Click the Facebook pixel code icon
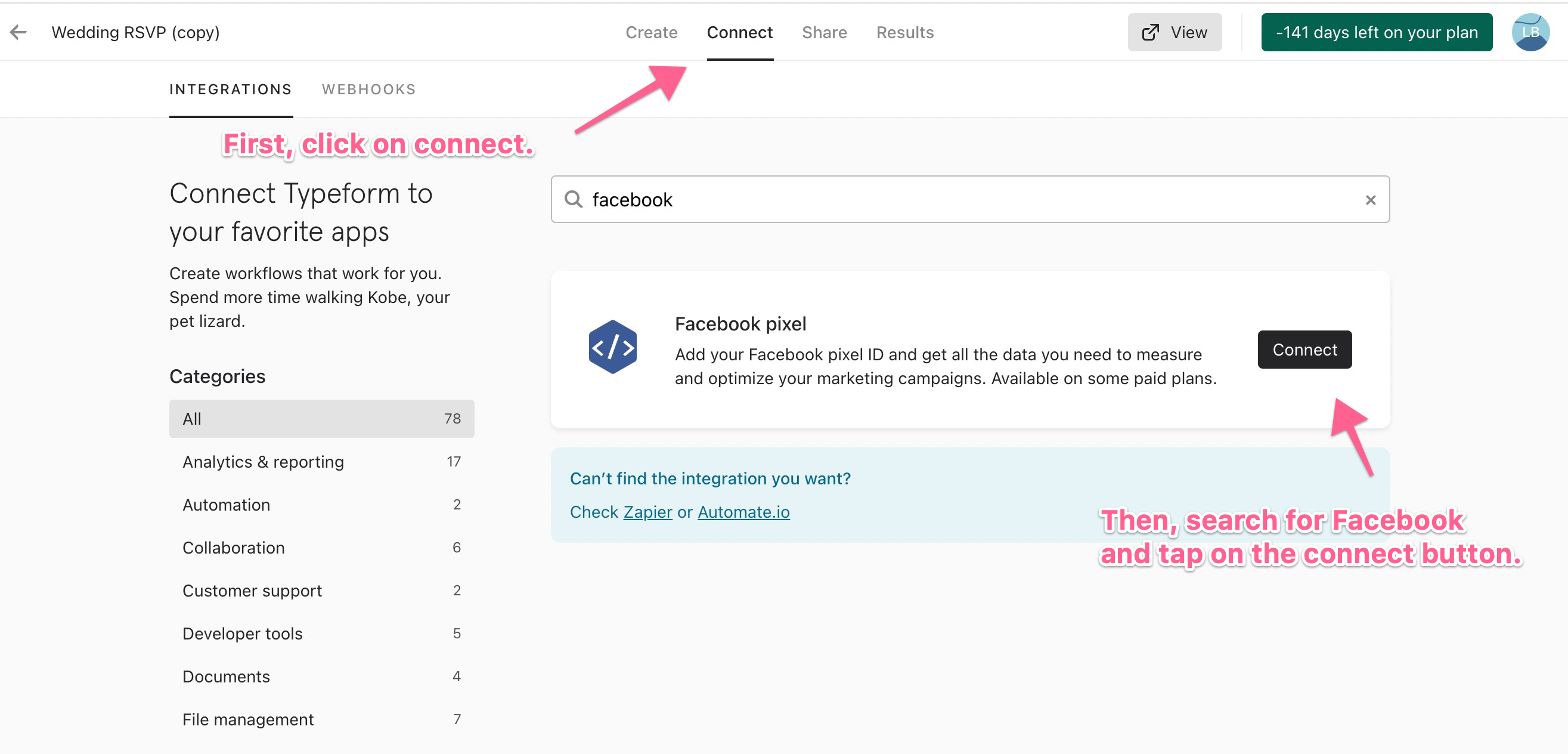Screen dimensions: 1568x754 612,347
